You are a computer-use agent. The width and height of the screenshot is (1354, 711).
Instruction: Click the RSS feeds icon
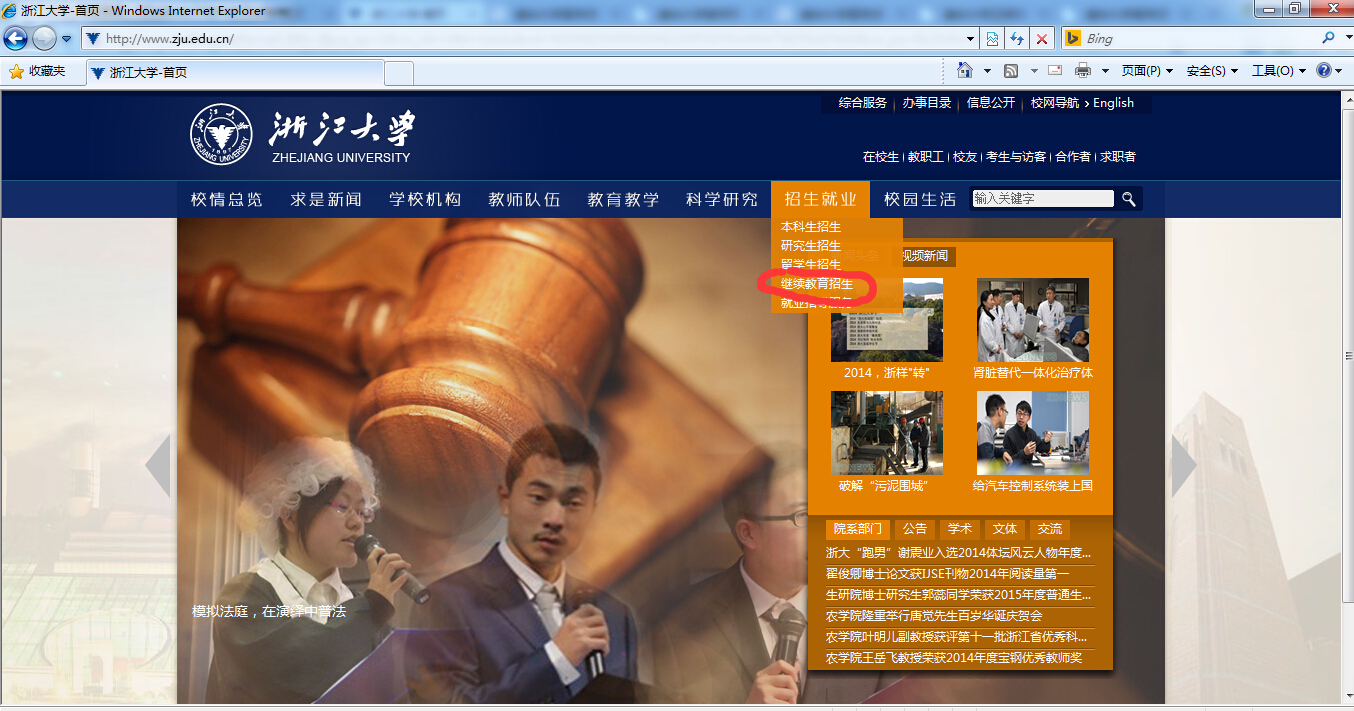tap(1011, 71)
